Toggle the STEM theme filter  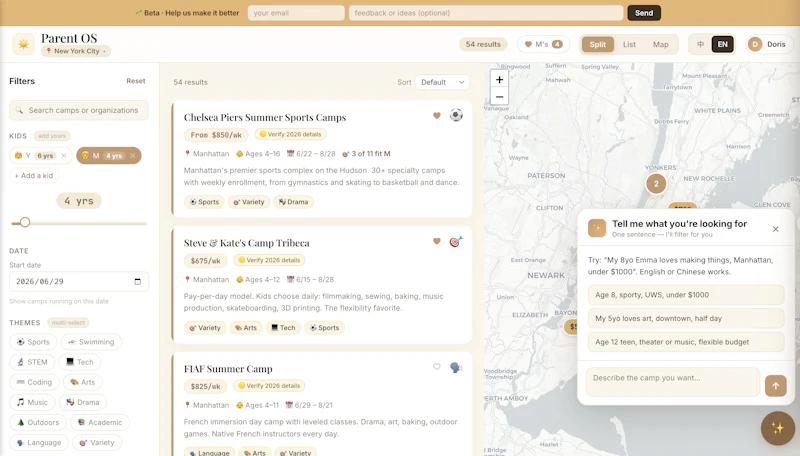[32, 362]
